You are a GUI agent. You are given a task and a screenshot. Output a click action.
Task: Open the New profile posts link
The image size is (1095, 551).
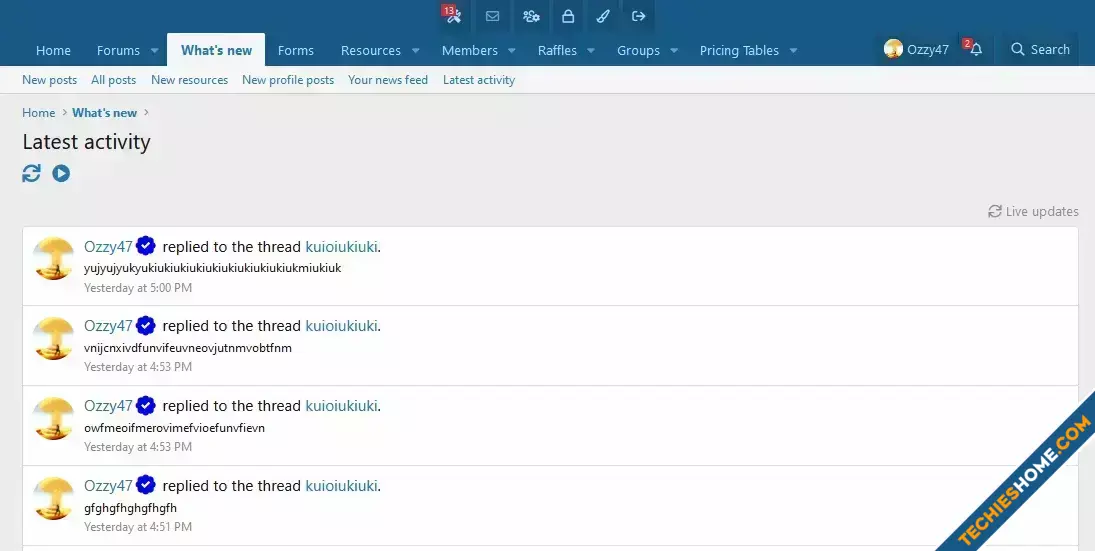click(x=288, y=80)
